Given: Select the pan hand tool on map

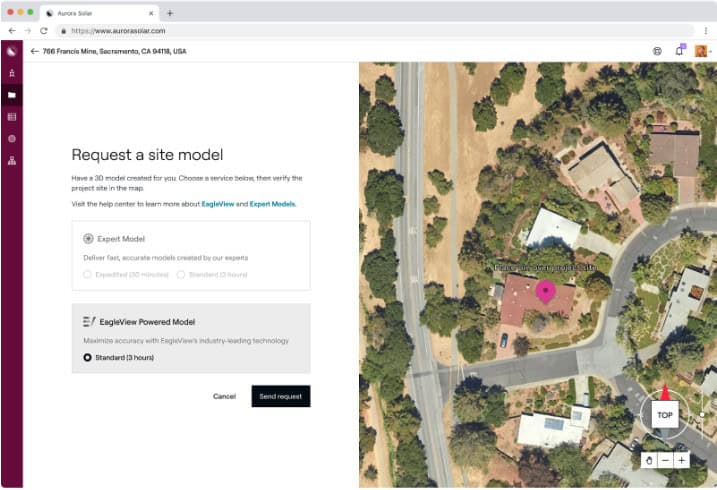Looking at the screenshot, I should point(649,460).
